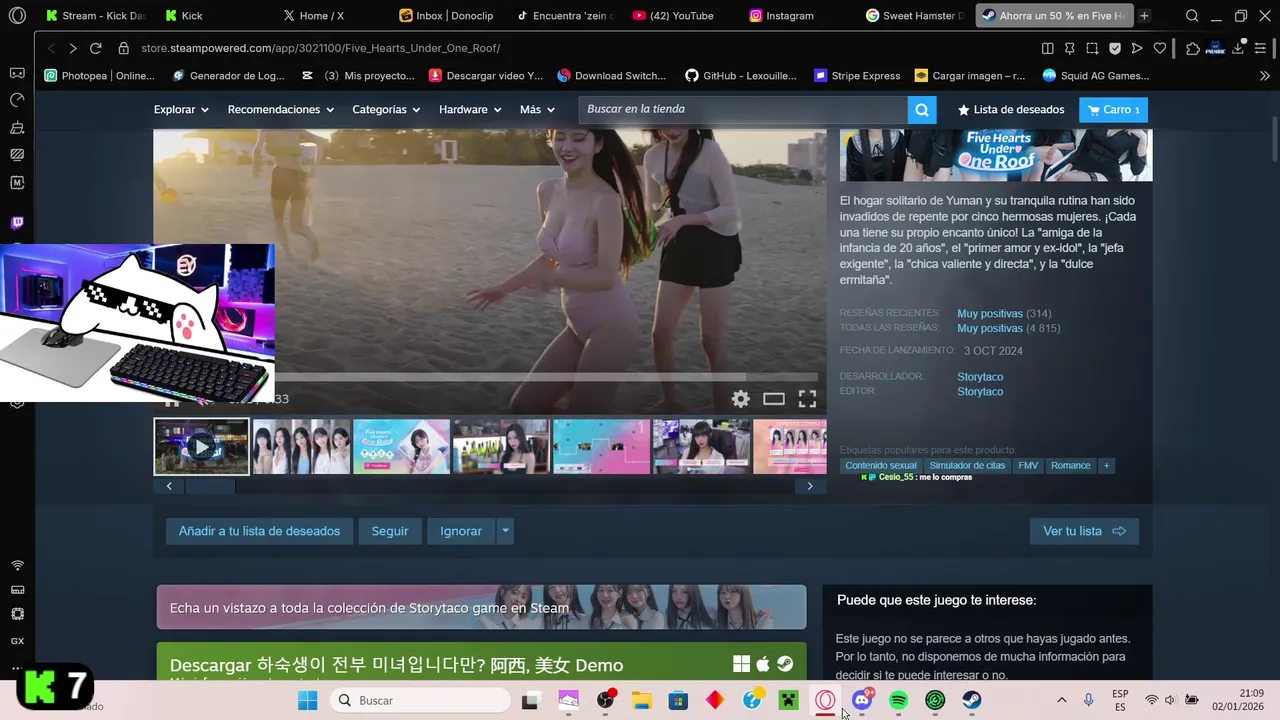Viewport: 1280px width, 720px height.
Task: Open Photopea bookmark
Action: pos(100,75)
